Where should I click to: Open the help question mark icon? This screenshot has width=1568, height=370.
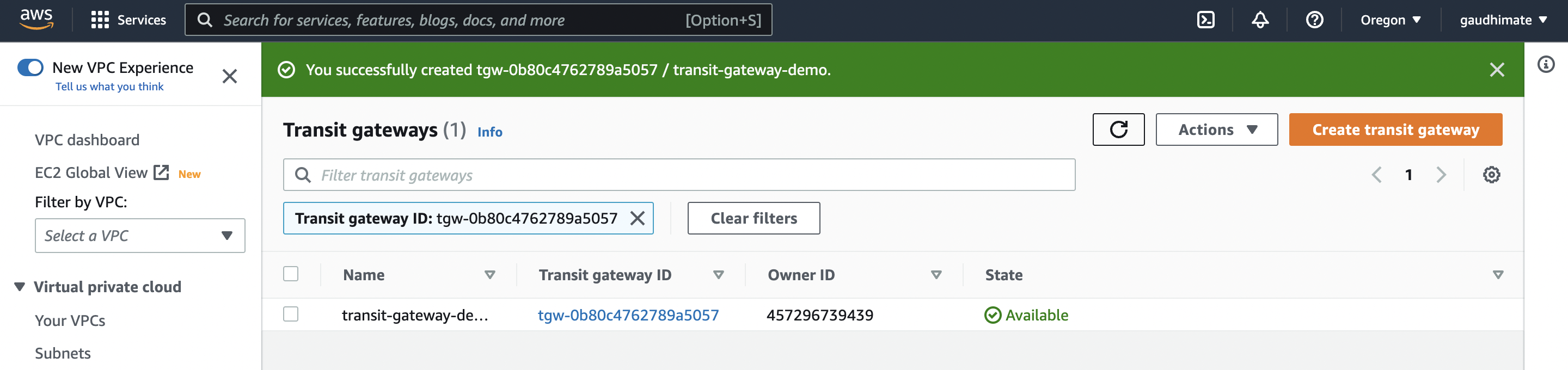click(x=1314, y=20)
